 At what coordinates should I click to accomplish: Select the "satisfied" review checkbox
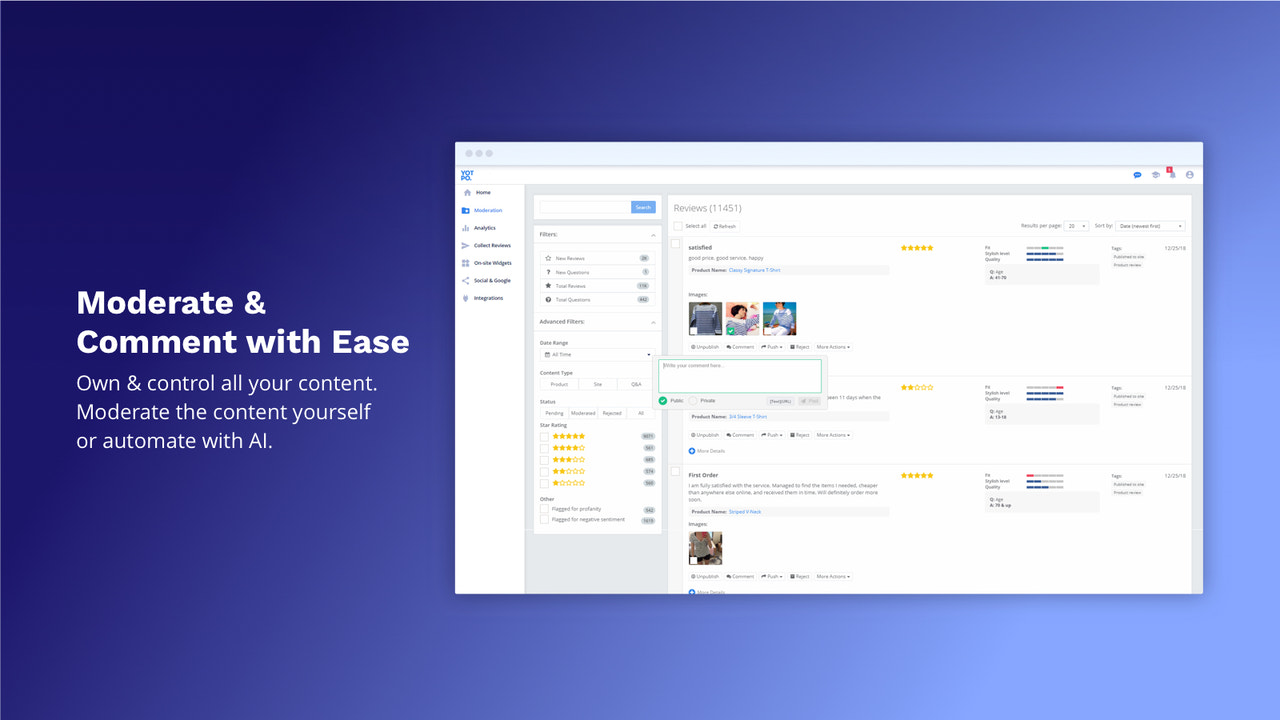coord(676,243)
